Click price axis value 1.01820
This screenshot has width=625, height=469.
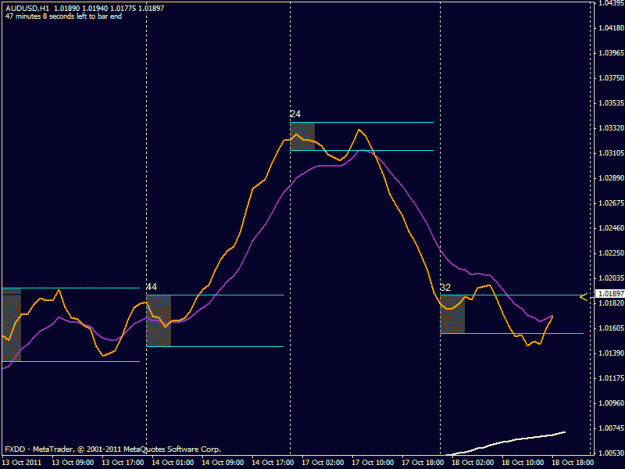click(x=611, y=303)
